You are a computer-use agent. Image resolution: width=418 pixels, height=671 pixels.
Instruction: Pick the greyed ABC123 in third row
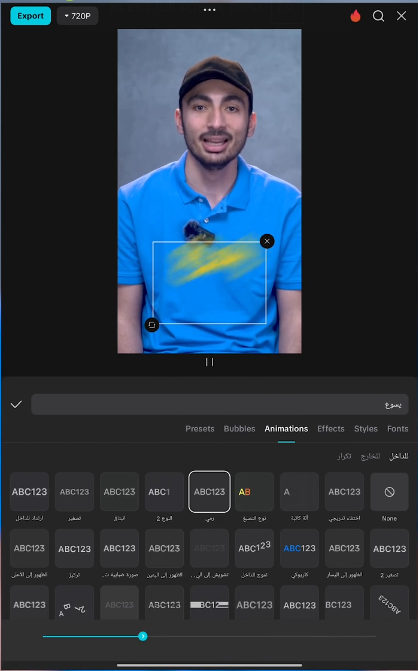click(x=119, y=603)
